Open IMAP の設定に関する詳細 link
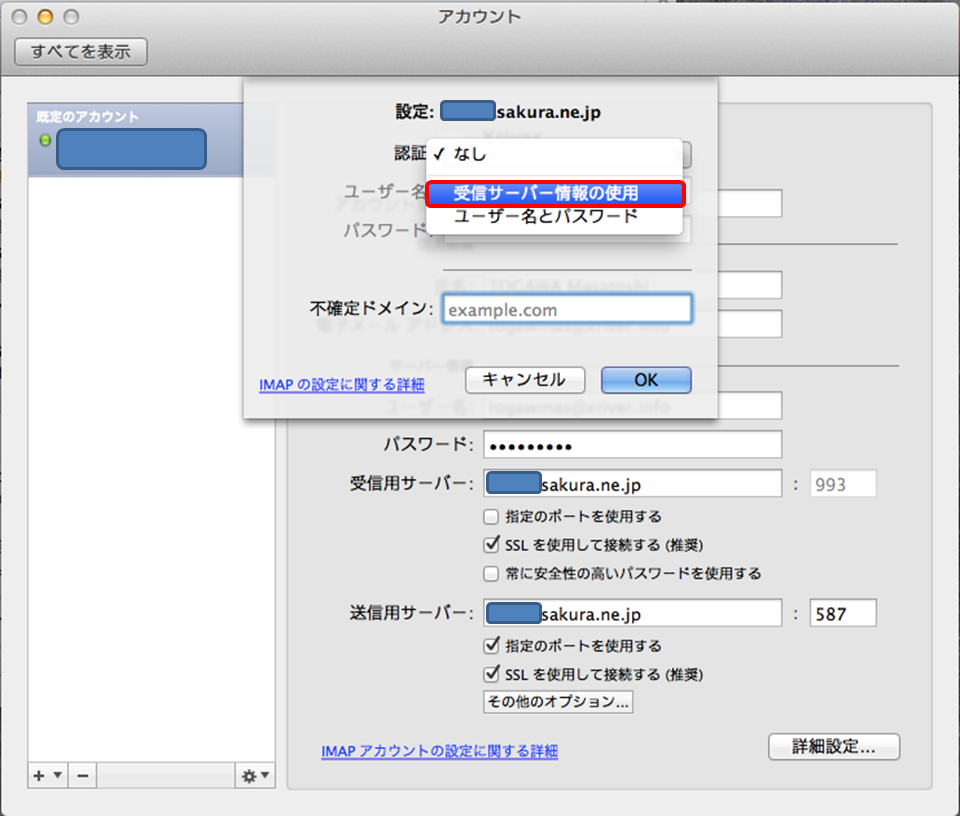960x816 pixels. click(341, 384)
